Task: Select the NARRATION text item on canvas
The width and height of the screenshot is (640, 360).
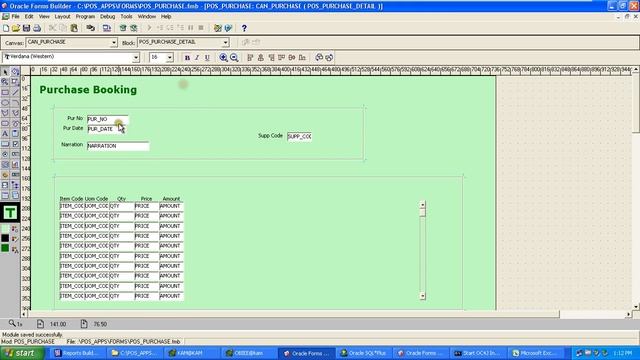Action: [118, 146]
